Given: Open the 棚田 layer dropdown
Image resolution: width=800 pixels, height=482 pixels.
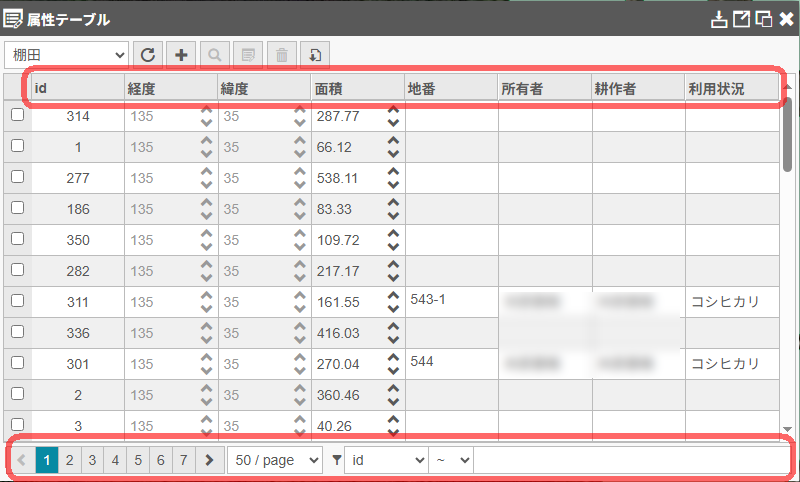Looking at the screenshot, I should pos(66,55).
